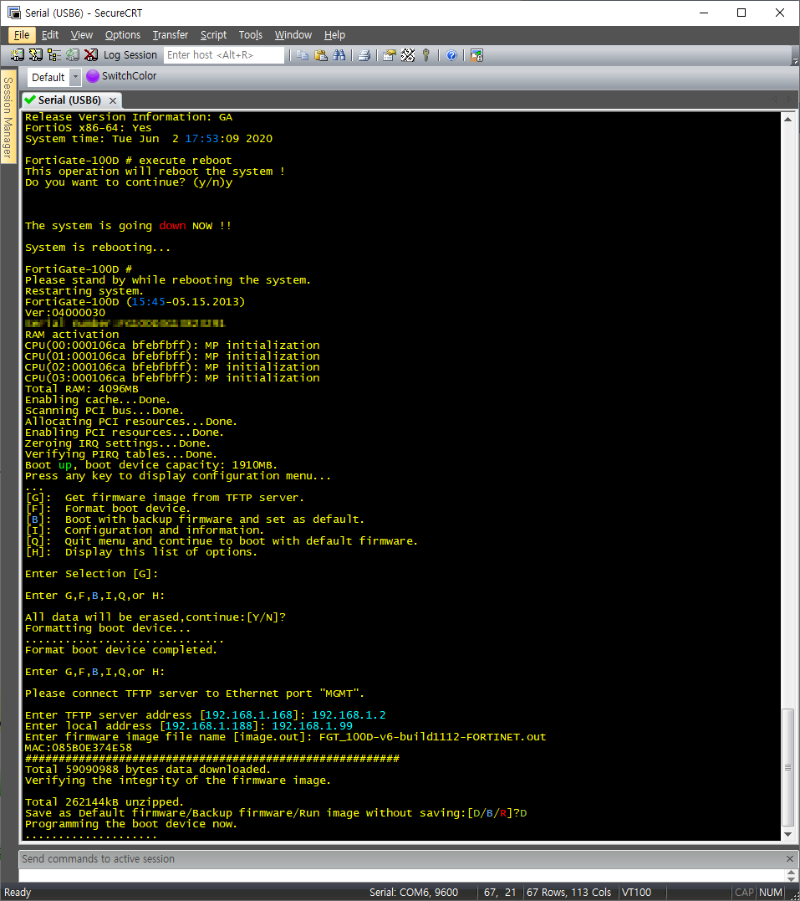Open Help with the blue question icon
The width and height of the screenshot is (800, 901).
451,55
